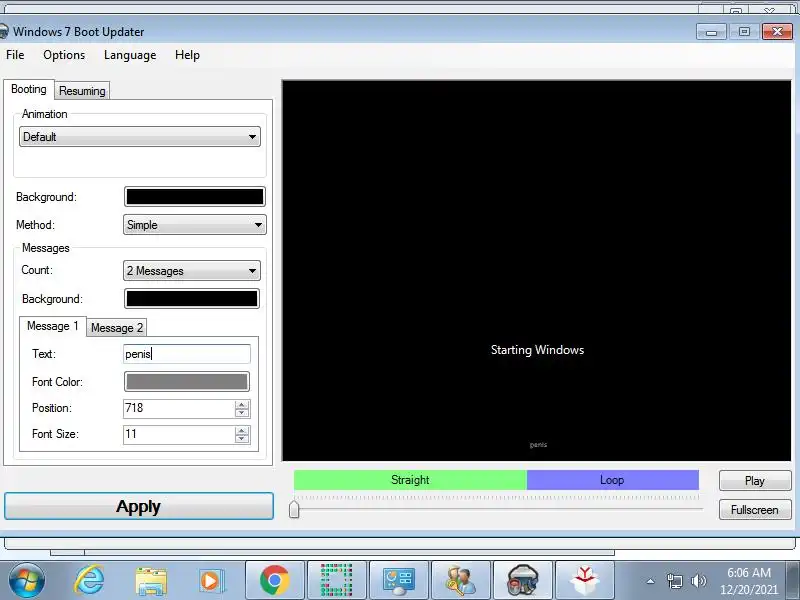Switch to the Resuming tab

(82, 91)
